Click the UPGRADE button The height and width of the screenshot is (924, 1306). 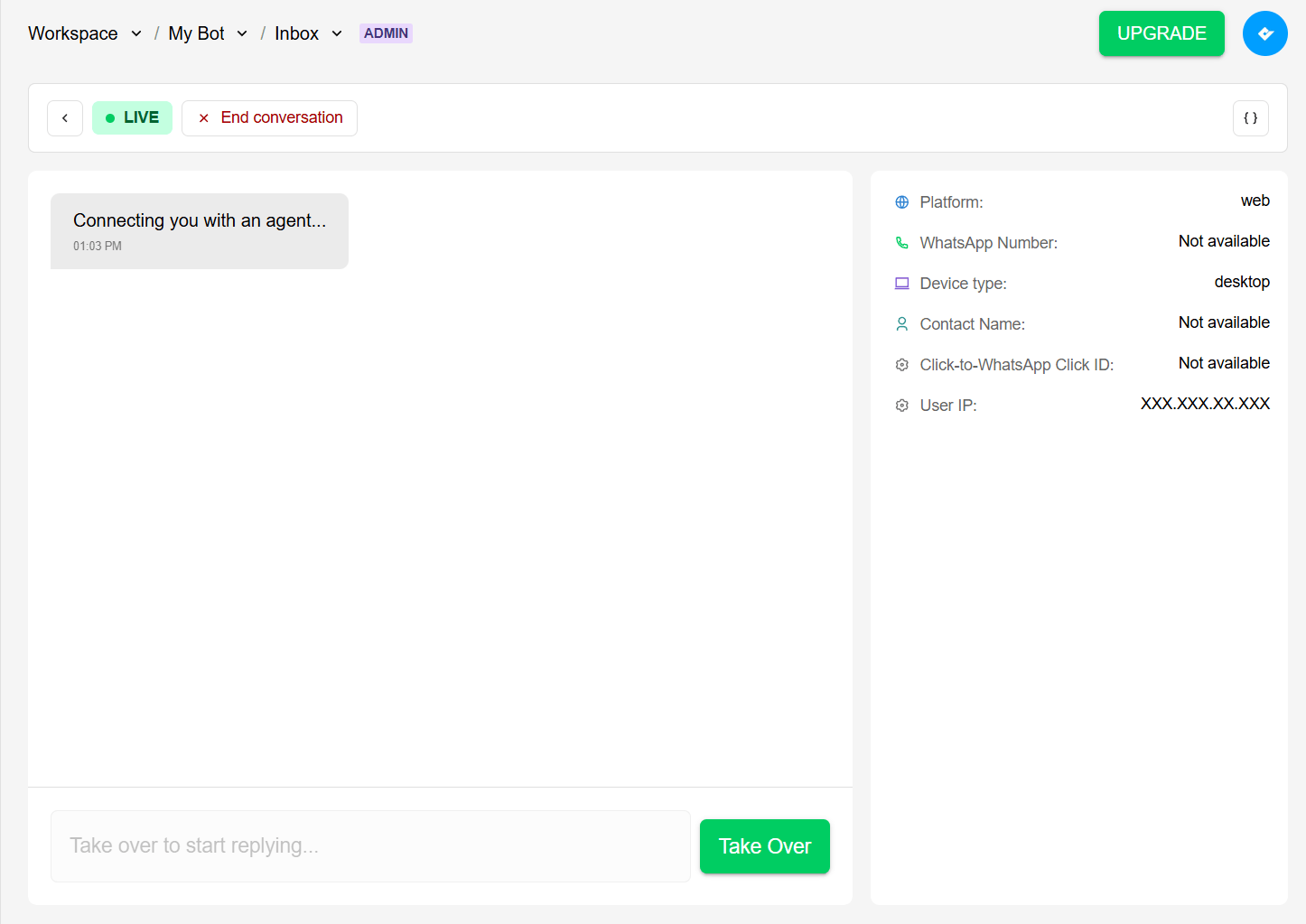(x=1161, y=33)
